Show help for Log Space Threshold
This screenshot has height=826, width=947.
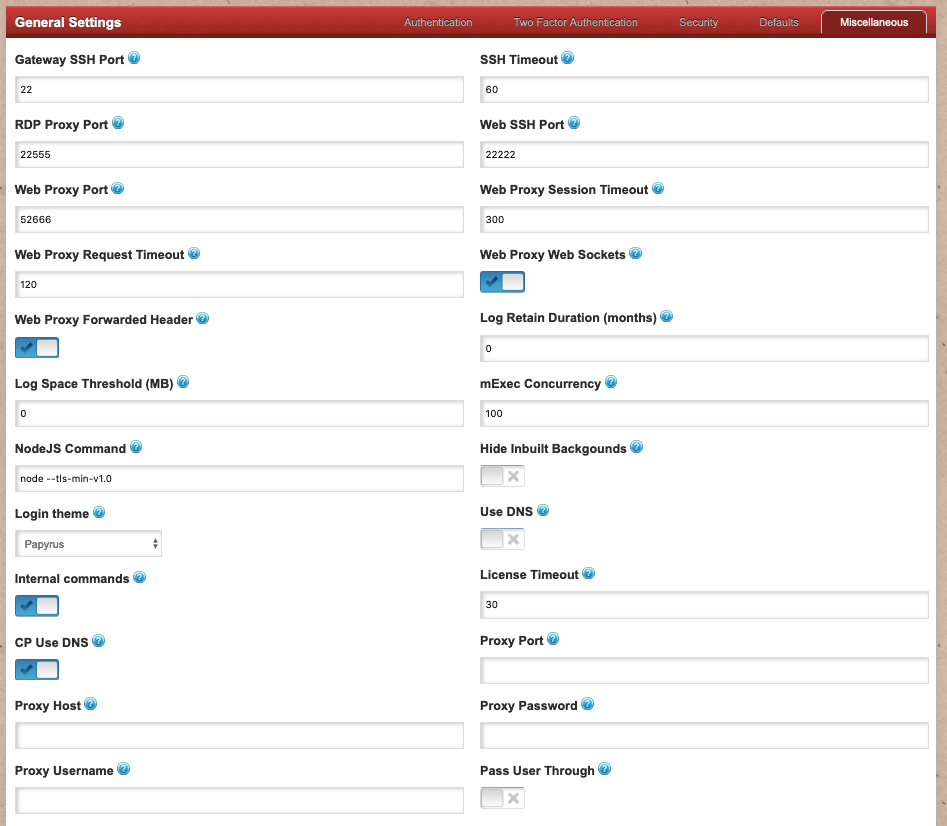(183, 383)
